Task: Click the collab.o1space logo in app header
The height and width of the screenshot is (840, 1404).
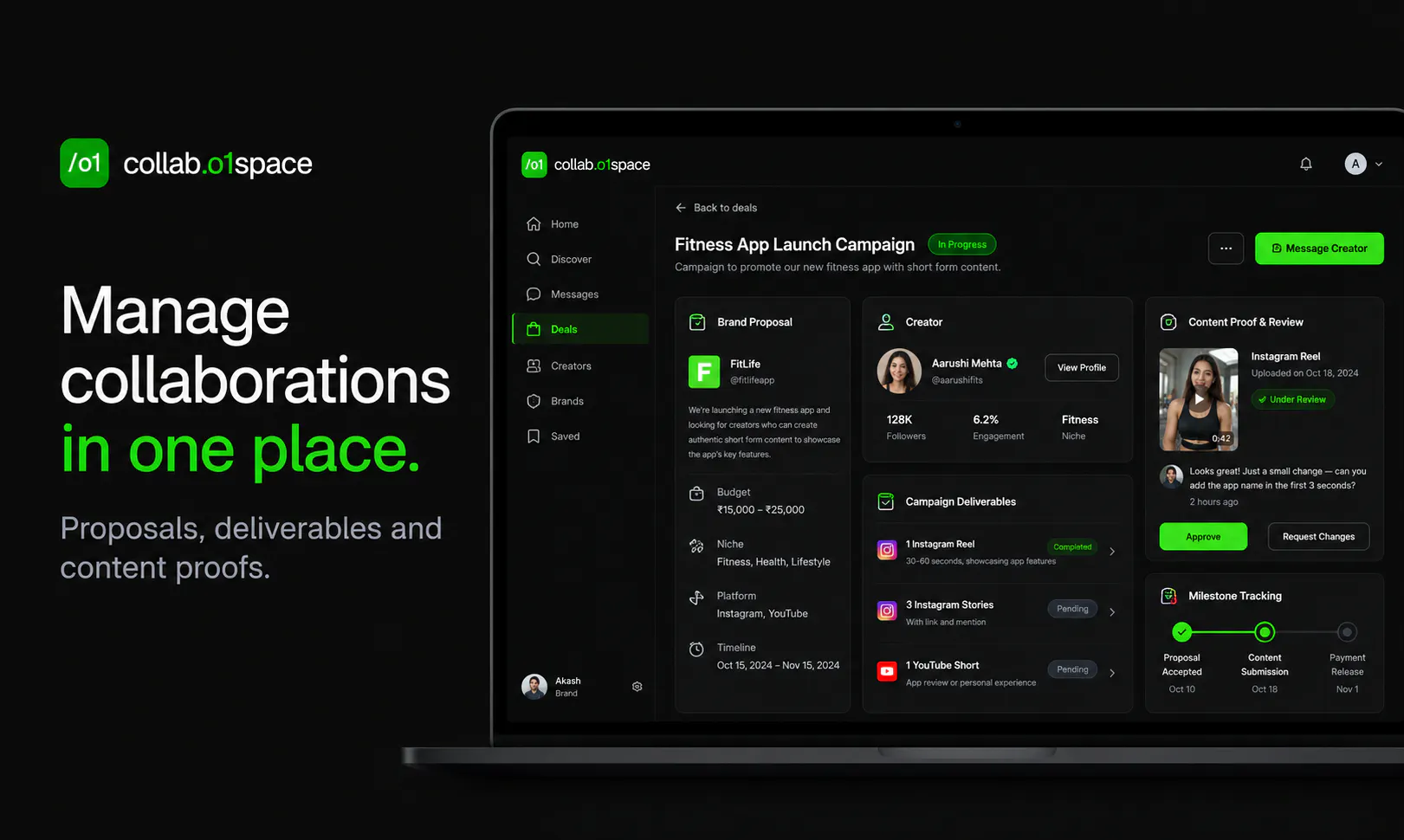Action: (x=586, y=164)
